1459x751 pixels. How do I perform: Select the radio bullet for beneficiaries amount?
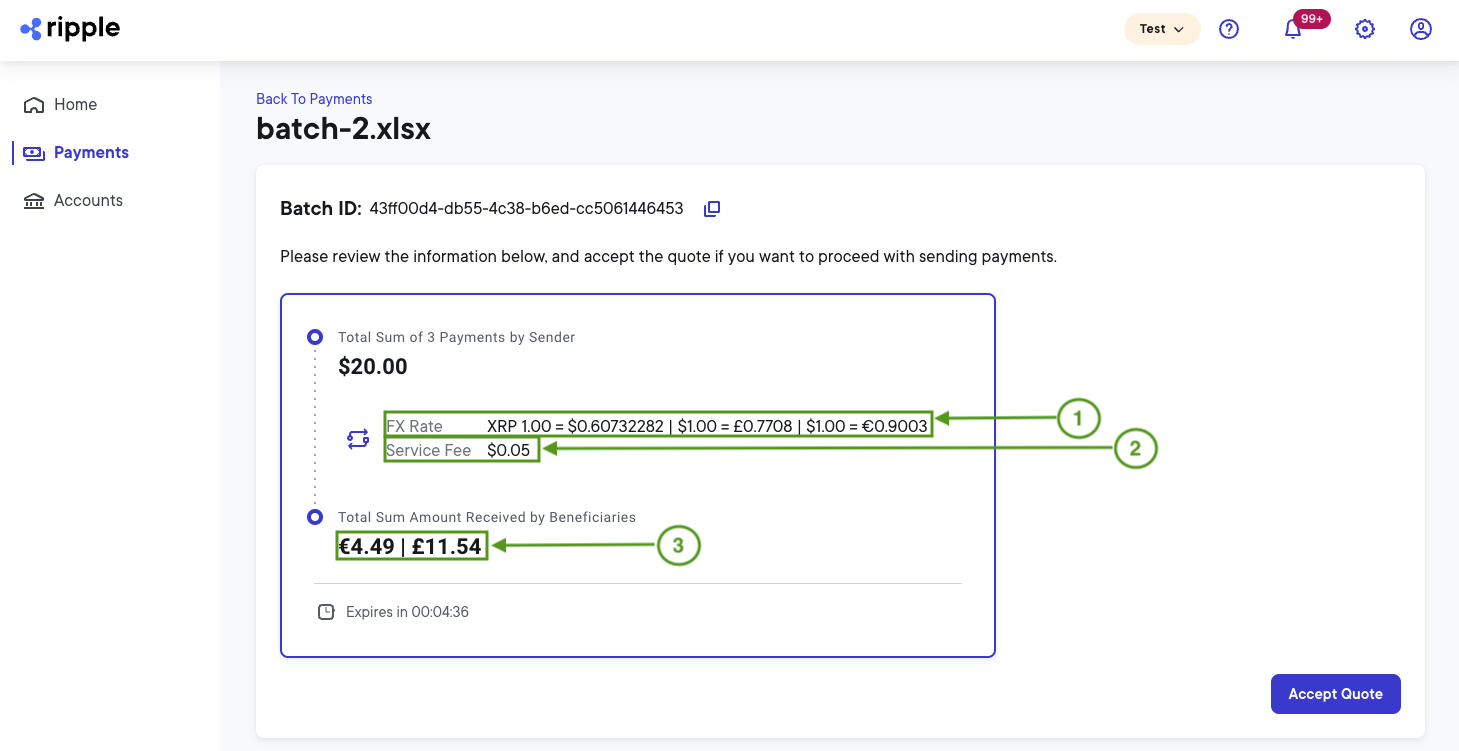315,517
